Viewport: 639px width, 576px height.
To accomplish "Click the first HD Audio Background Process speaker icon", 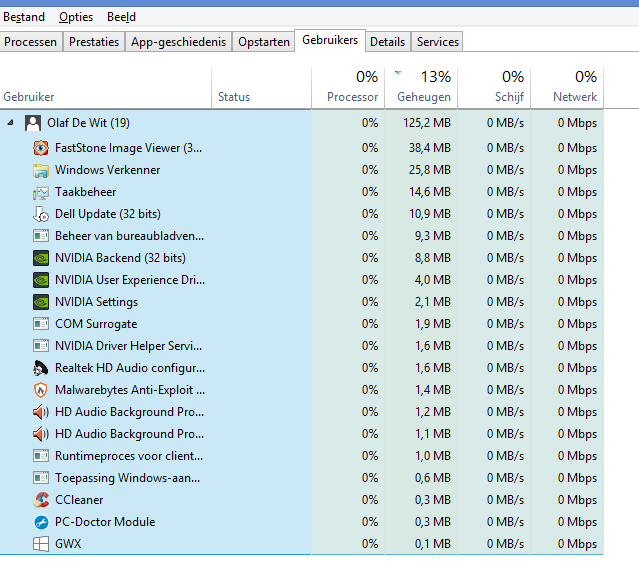I will [41, 412].
